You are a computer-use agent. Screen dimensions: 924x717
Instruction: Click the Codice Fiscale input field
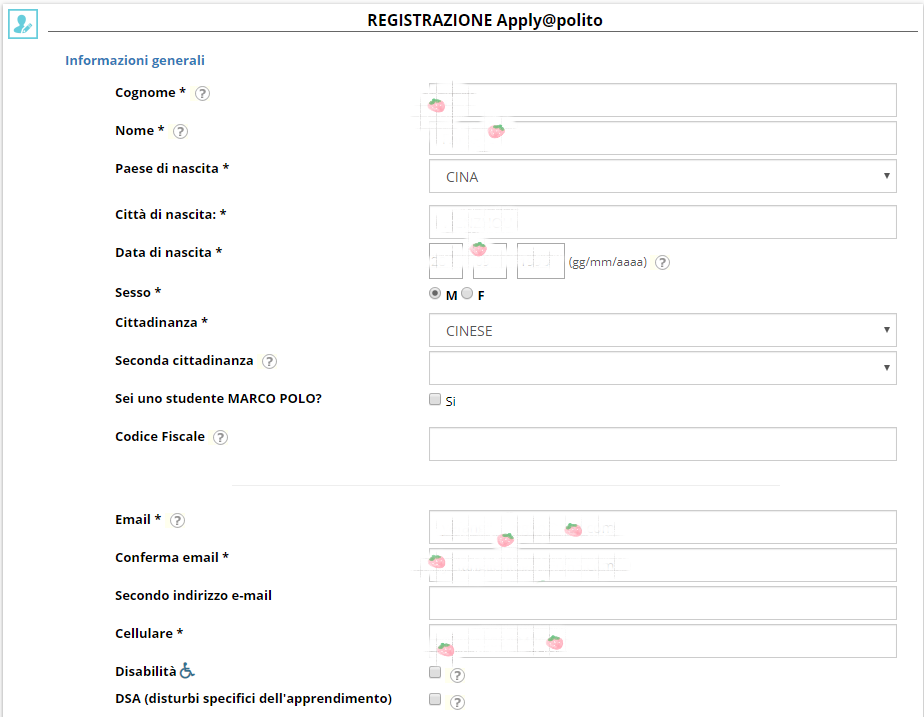coord(662,444)
